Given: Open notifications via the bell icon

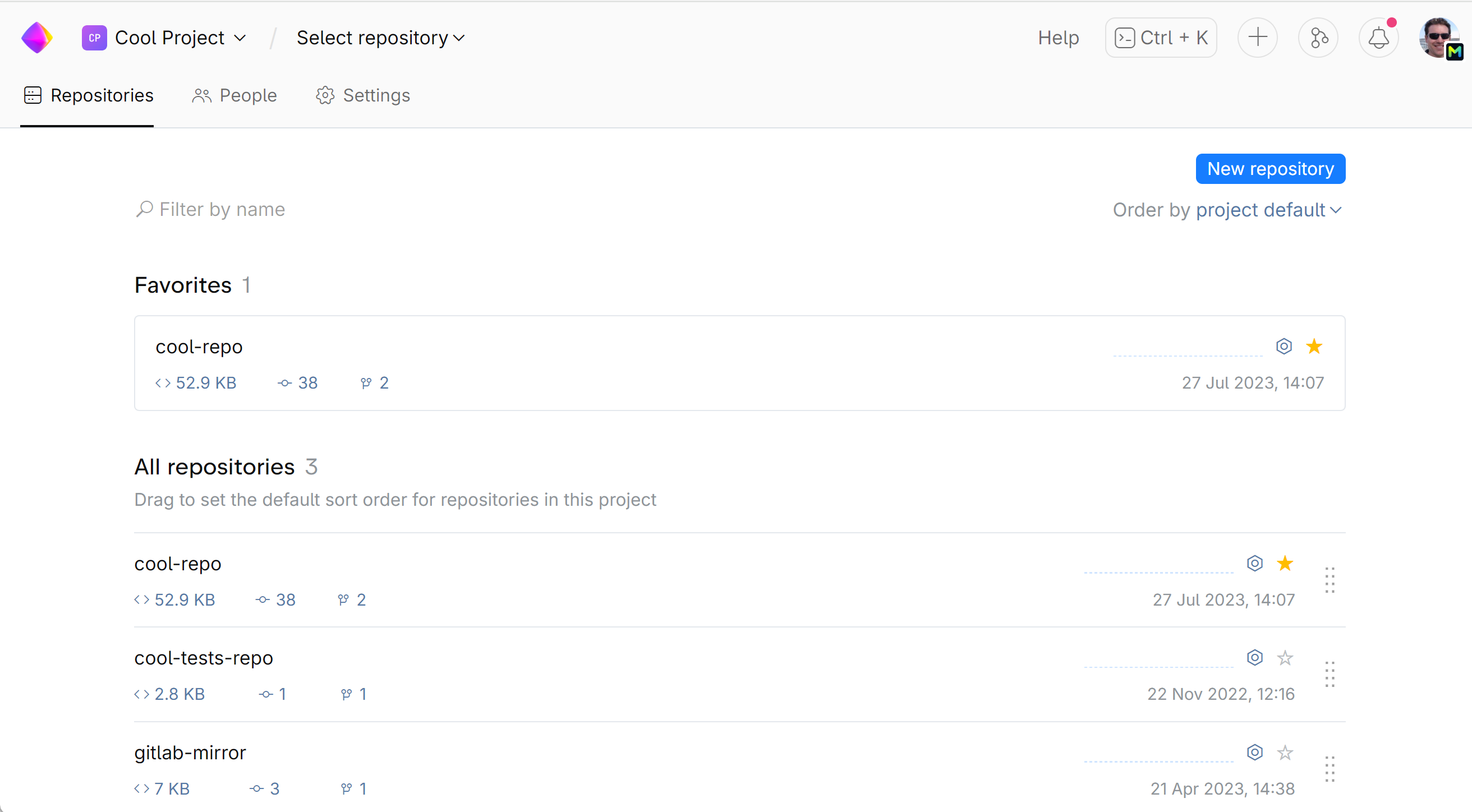Looking at the screenshot, I should point(1379,37).
